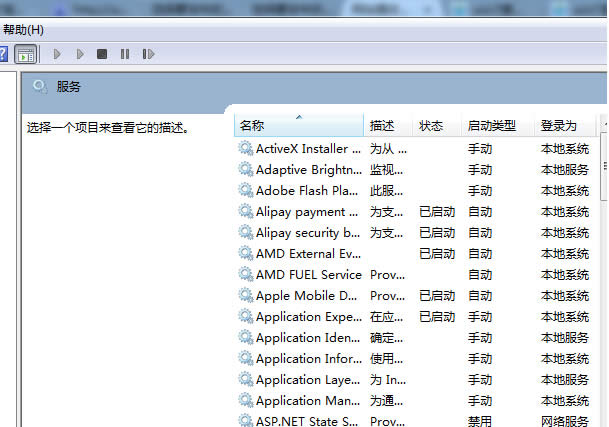Viewport: 609px width, 427px height.
Task: Click the Stop Service square toolbar icon
Action: [x=102, y=54]
